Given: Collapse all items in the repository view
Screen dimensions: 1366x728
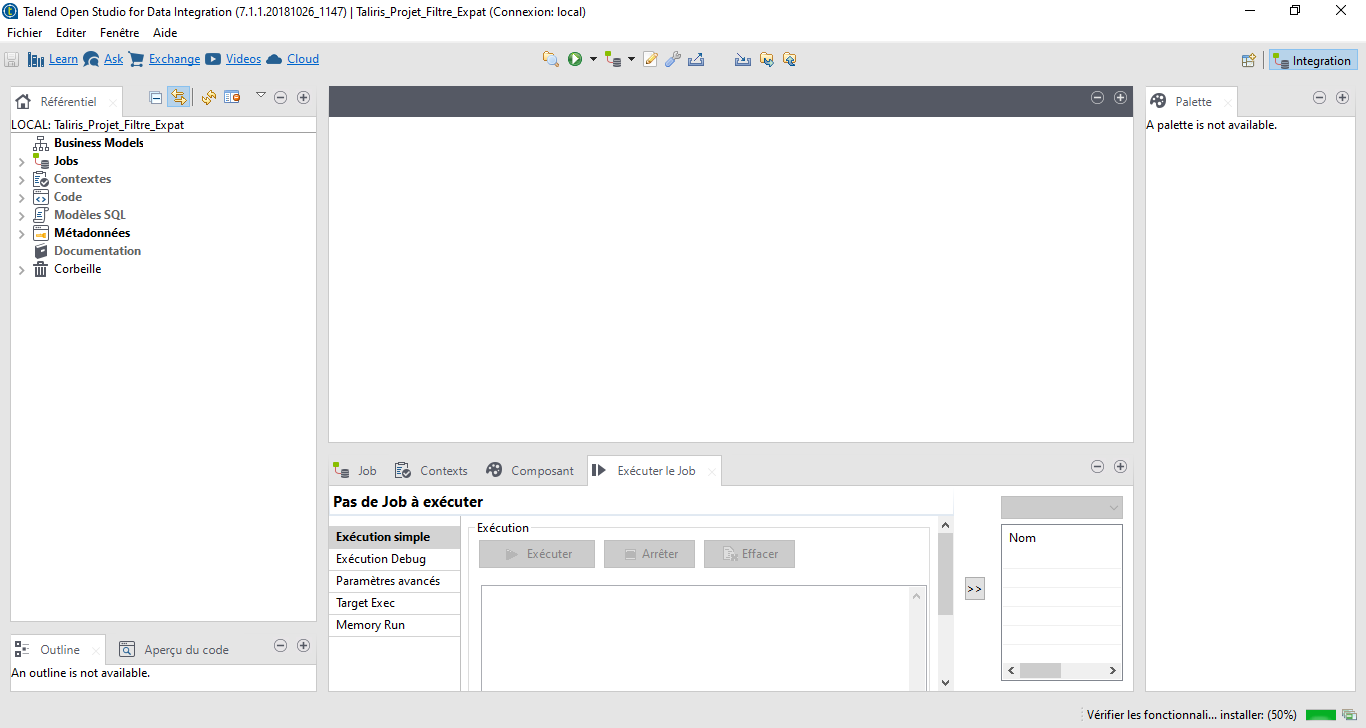Looking at the screenshot, I should point(155,97).
